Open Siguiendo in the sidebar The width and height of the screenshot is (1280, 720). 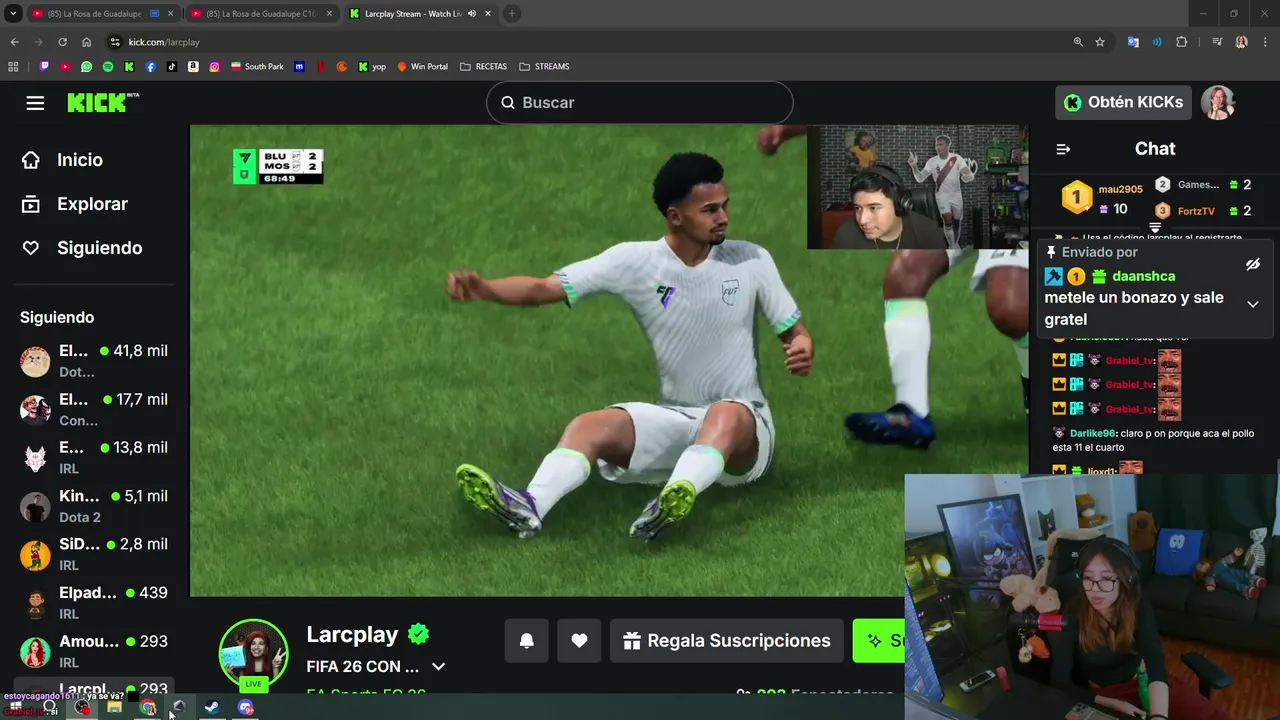pyautogui.click(x=99, y=248)
